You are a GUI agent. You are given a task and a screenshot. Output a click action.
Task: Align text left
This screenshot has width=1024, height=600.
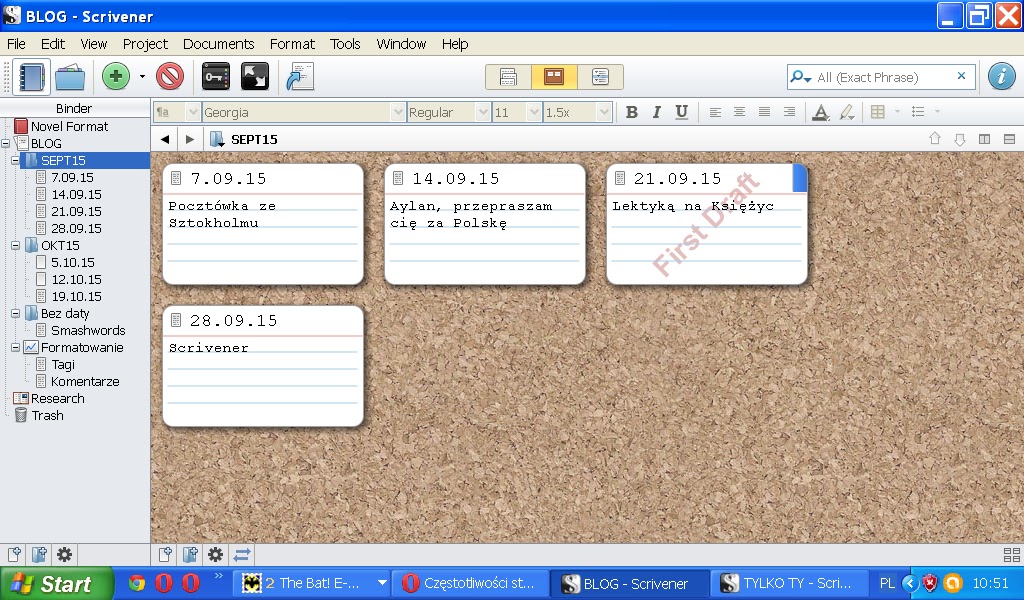coord(715,112)
